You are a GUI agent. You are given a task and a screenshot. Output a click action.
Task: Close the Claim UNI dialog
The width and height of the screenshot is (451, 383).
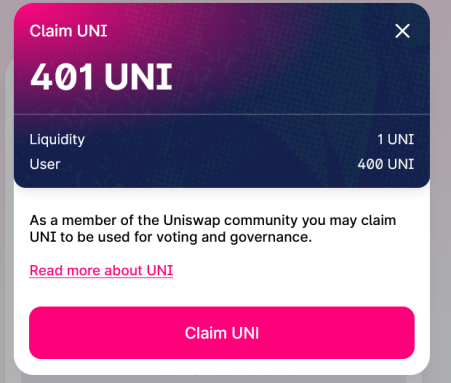(x=402, y=31)
